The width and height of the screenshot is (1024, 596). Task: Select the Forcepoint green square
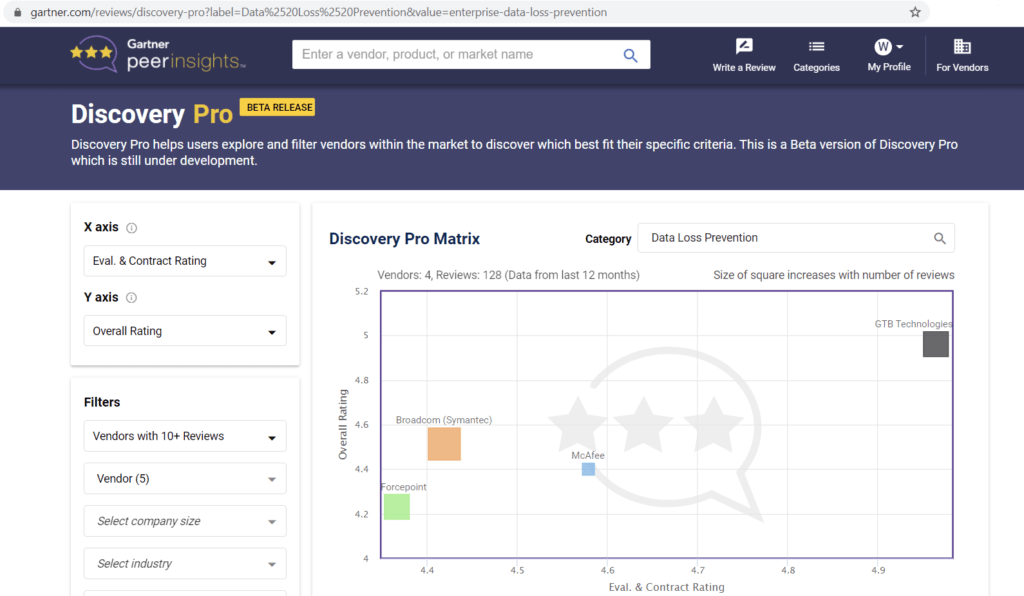[x=396, y=507]
